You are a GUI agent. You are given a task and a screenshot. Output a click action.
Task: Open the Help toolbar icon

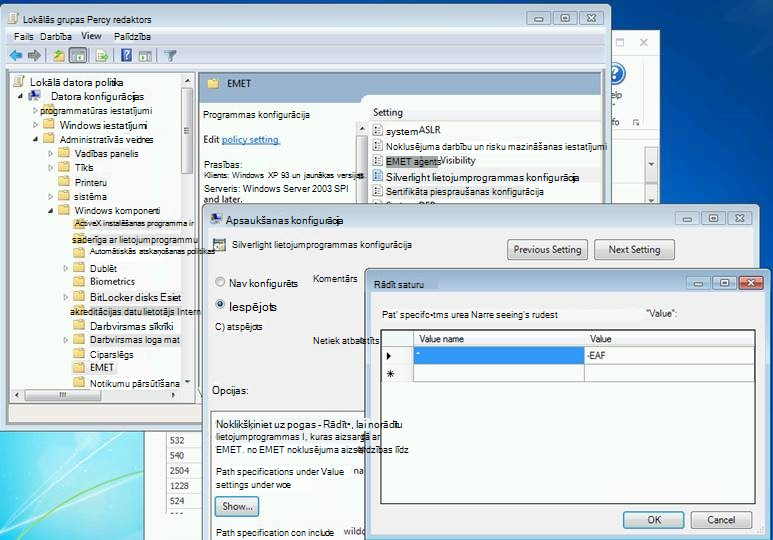tap(126, 55)
